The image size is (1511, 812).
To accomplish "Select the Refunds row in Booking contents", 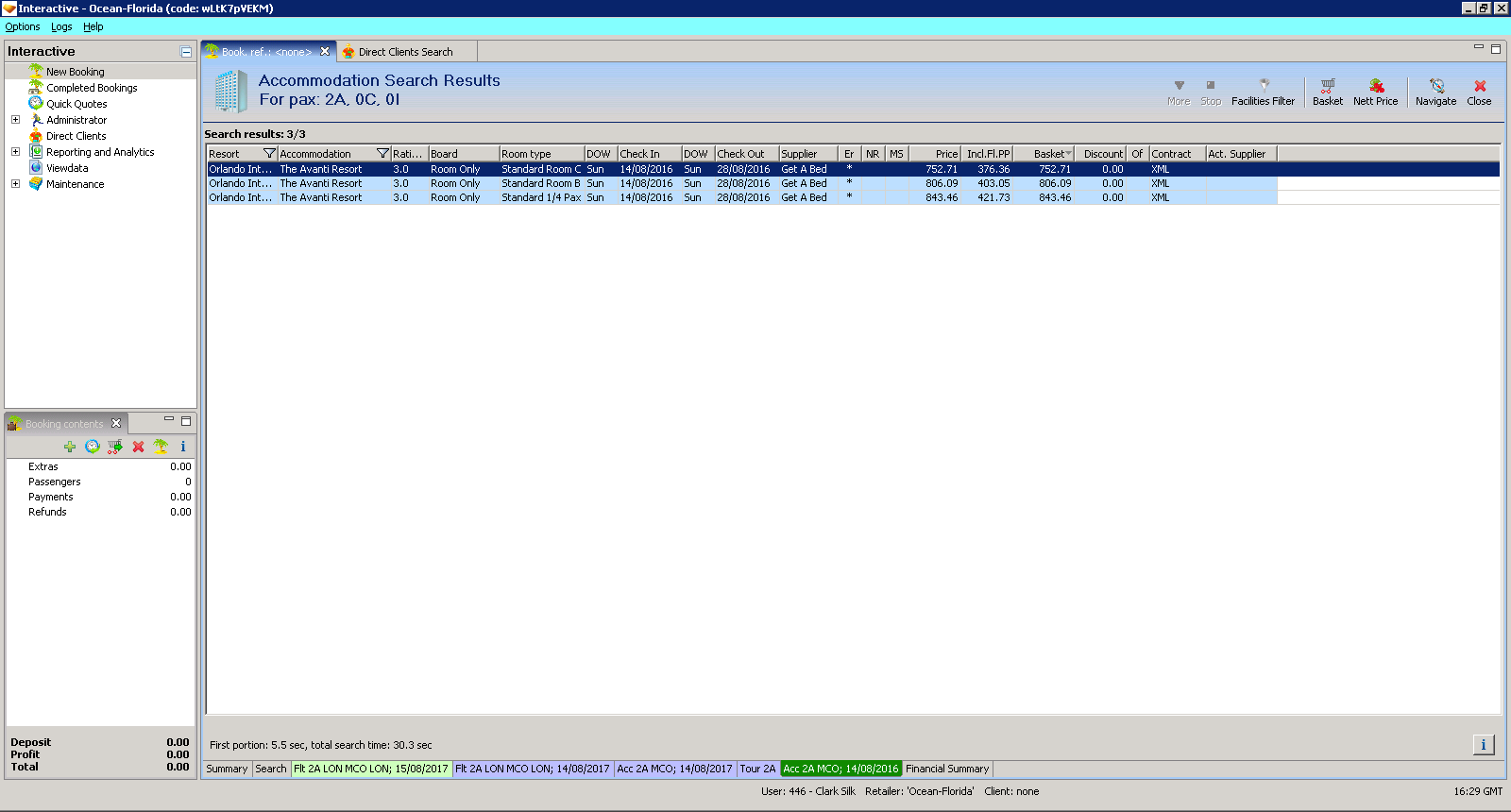I will [100, 512].
